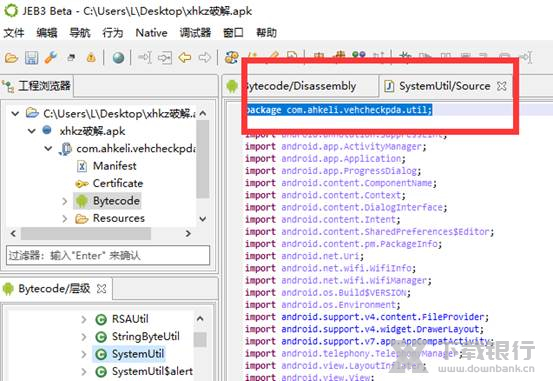The height and width of the screenshot is (381, 553).
Task: Expand the Bytecode node in project tree
Action: 65,201
